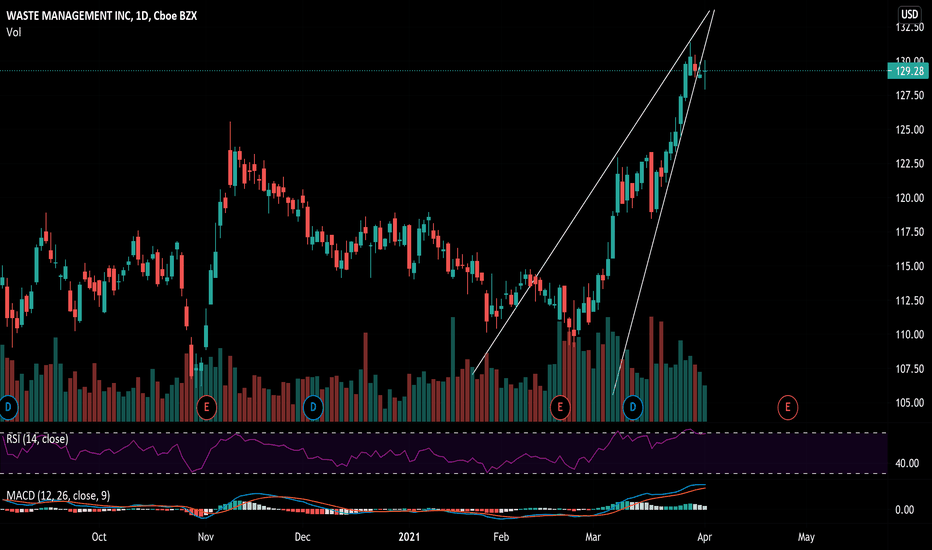Click the upcoming April earnings 'E' marker
This screenshot has height=550, width=932.
[788, 407]
